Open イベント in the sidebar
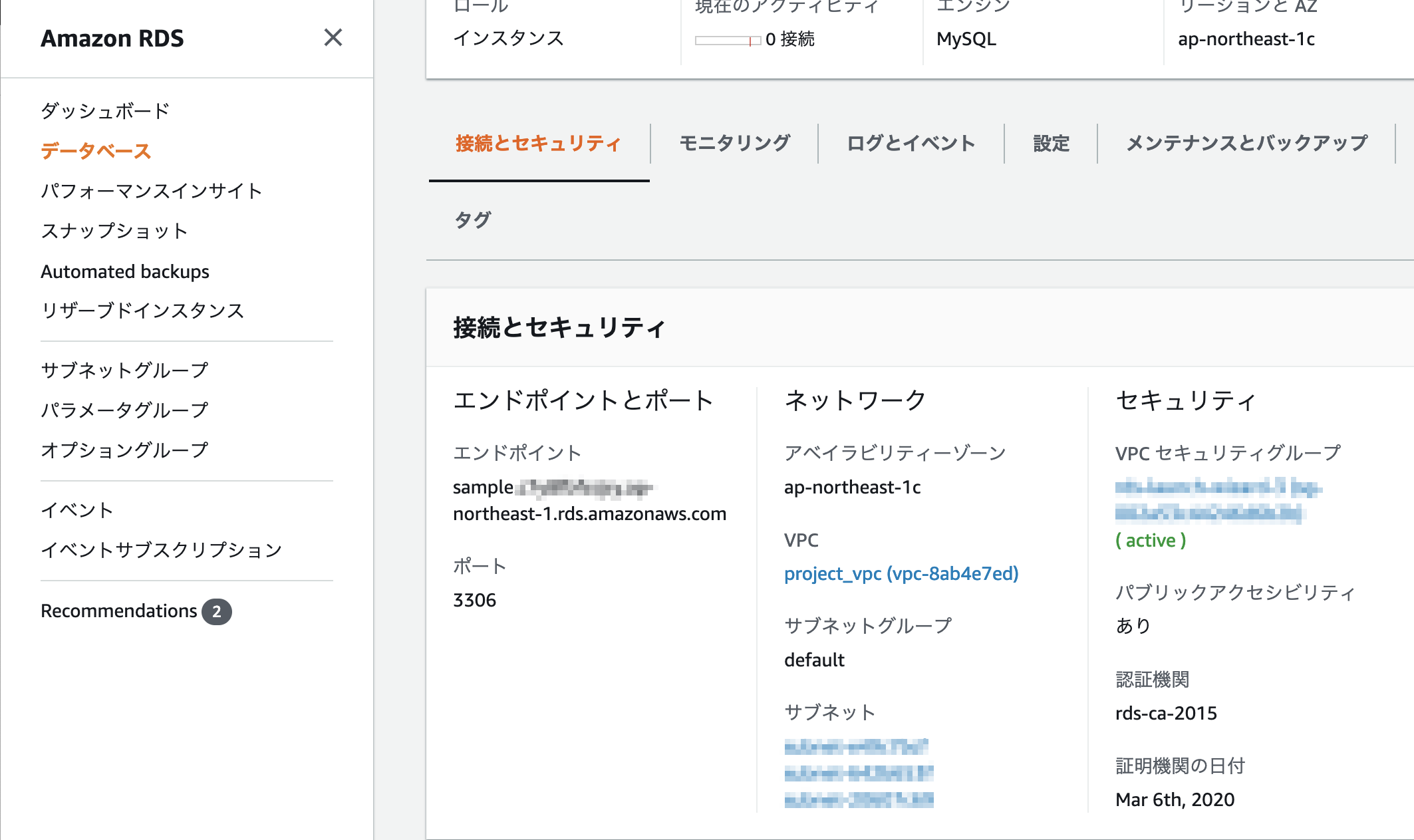This screenshot has height=840, width=1414. [x=77, y=510]
